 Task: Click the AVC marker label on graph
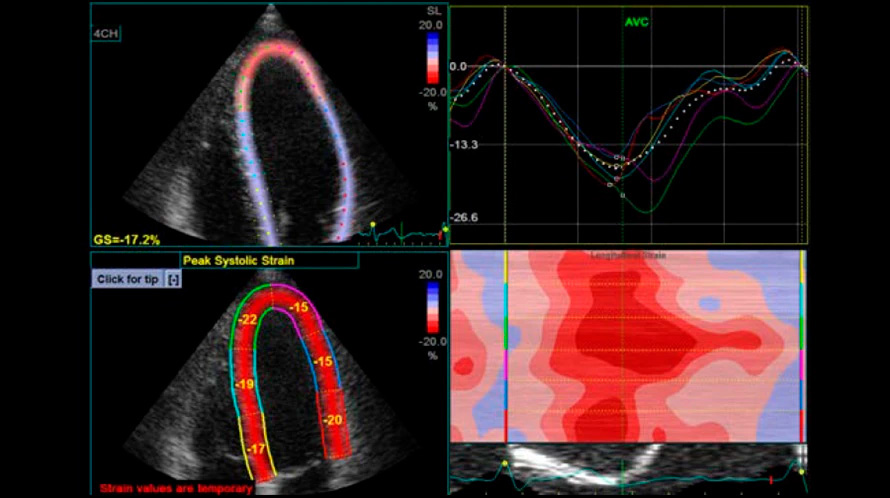click(x=636, y=21)
